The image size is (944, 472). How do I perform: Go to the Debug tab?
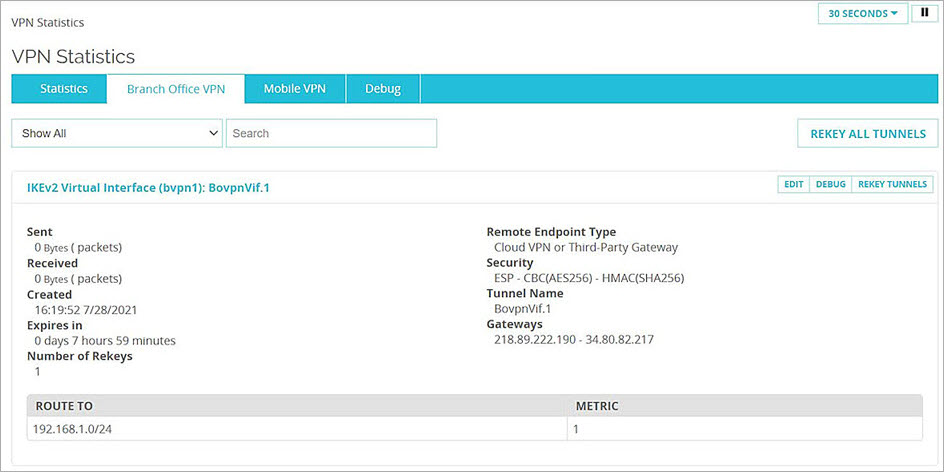pyautogui.click(x=383, y=89)
